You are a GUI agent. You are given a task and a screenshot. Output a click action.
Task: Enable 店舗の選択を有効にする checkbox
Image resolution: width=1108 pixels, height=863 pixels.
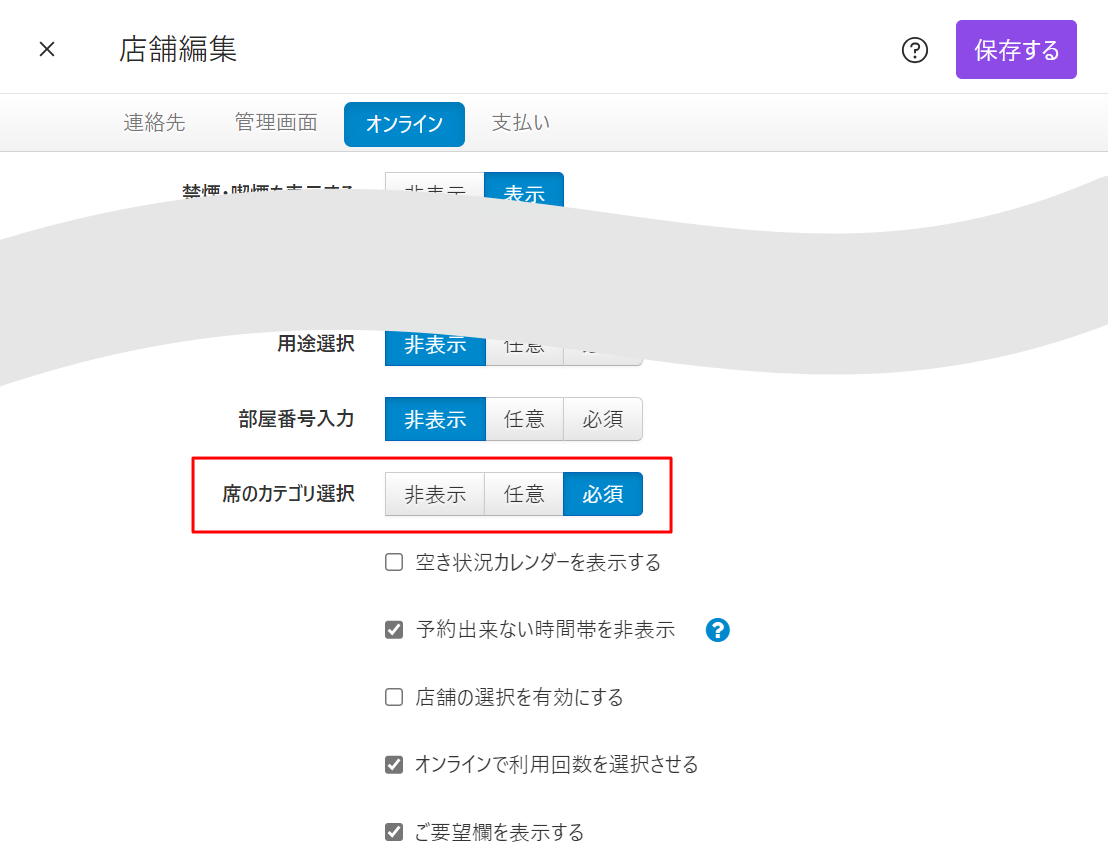394,697
